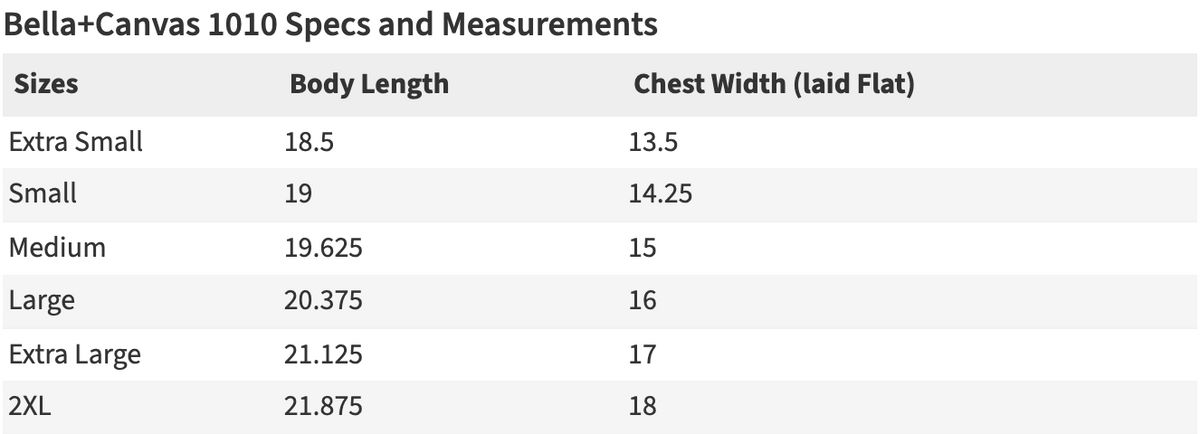Select the 14.25 chest width cell
This screenshot has width=1200, height=434.
point(661,192)
